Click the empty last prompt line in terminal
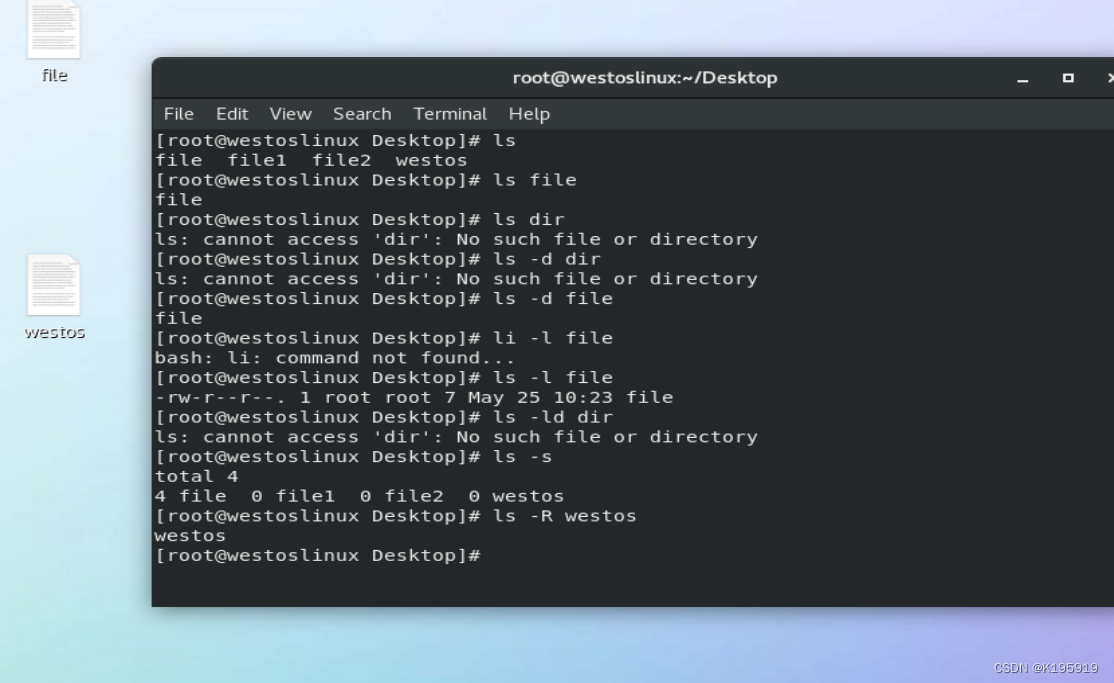1114x683 pixels. point(318,556)
